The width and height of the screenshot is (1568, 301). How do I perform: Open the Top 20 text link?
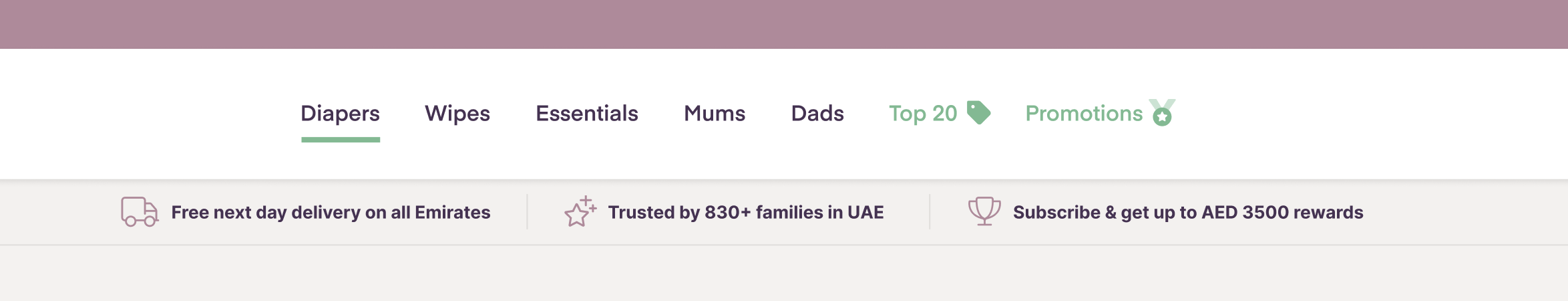click(923, 114)
